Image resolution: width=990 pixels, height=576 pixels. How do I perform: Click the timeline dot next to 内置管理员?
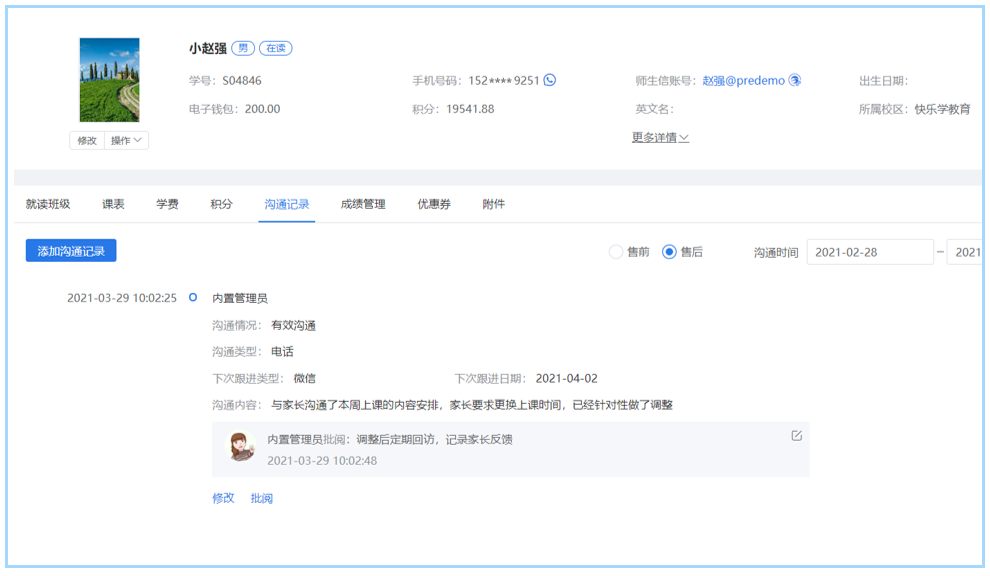[193, 298]
